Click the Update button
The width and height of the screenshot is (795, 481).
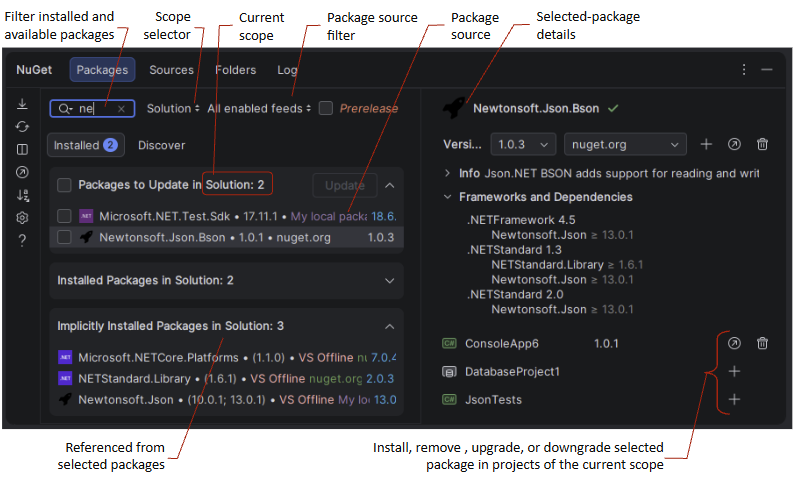(x=345, y=186)
